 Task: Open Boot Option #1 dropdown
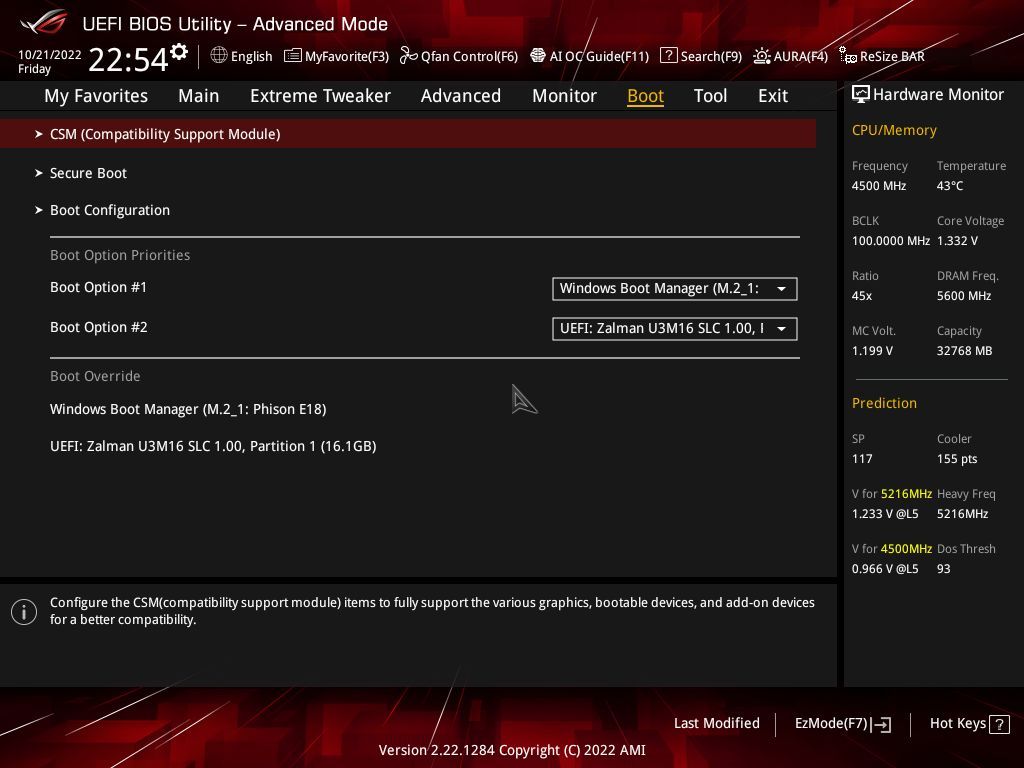pos(675,289)
